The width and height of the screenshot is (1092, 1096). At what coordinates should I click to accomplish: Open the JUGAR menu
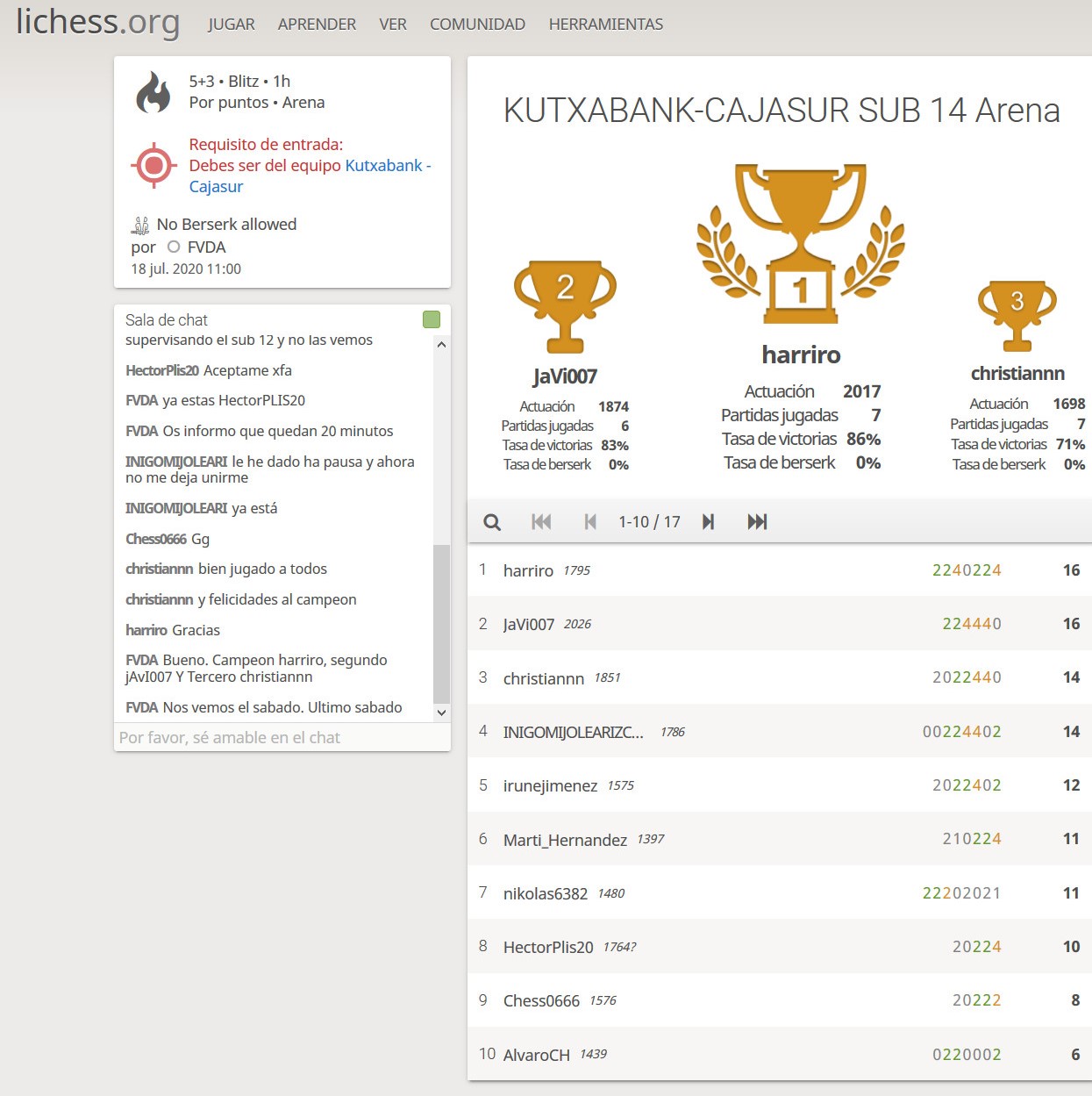[x=232, y=25]
